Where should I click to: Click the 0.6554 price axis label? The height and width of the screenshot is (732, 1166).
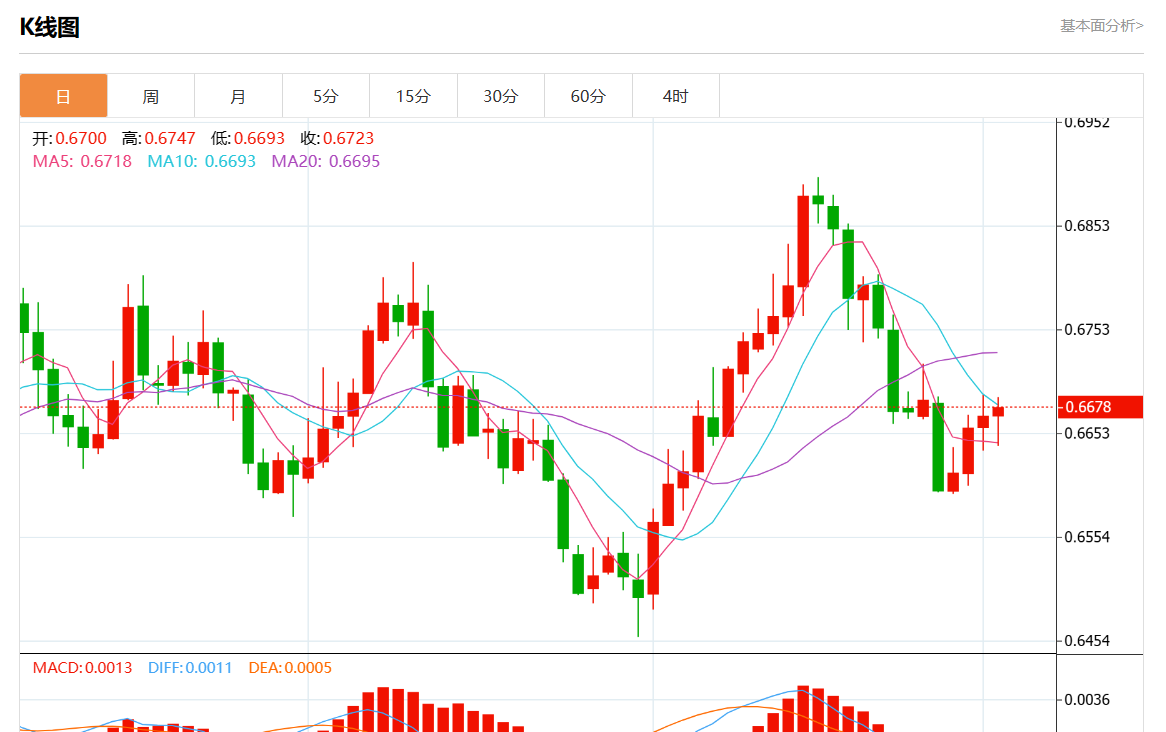1087,537
